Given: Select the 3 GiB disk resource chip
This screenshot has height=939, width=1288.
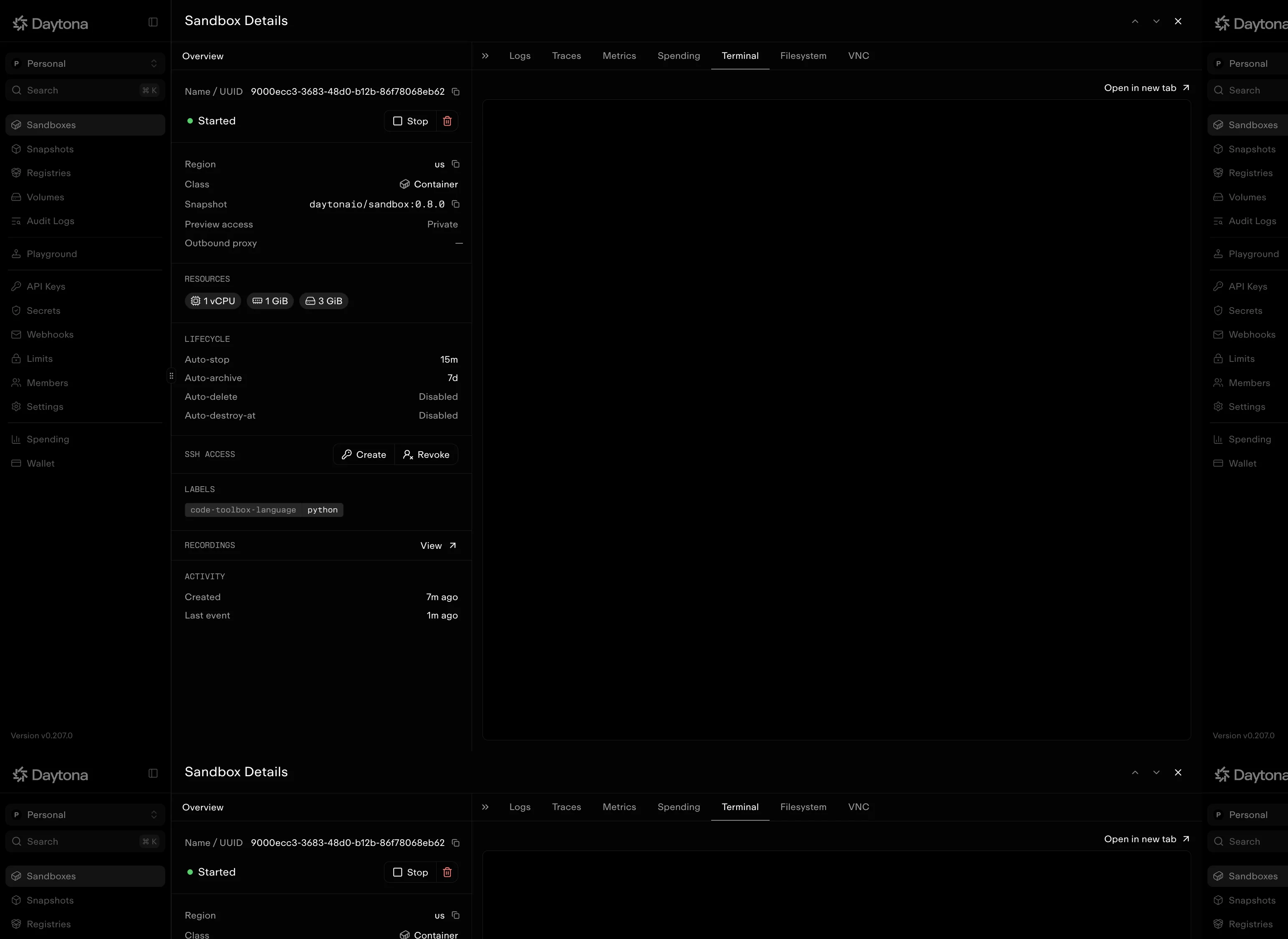Looking at the screenshot, I should [x=324, y=301].
